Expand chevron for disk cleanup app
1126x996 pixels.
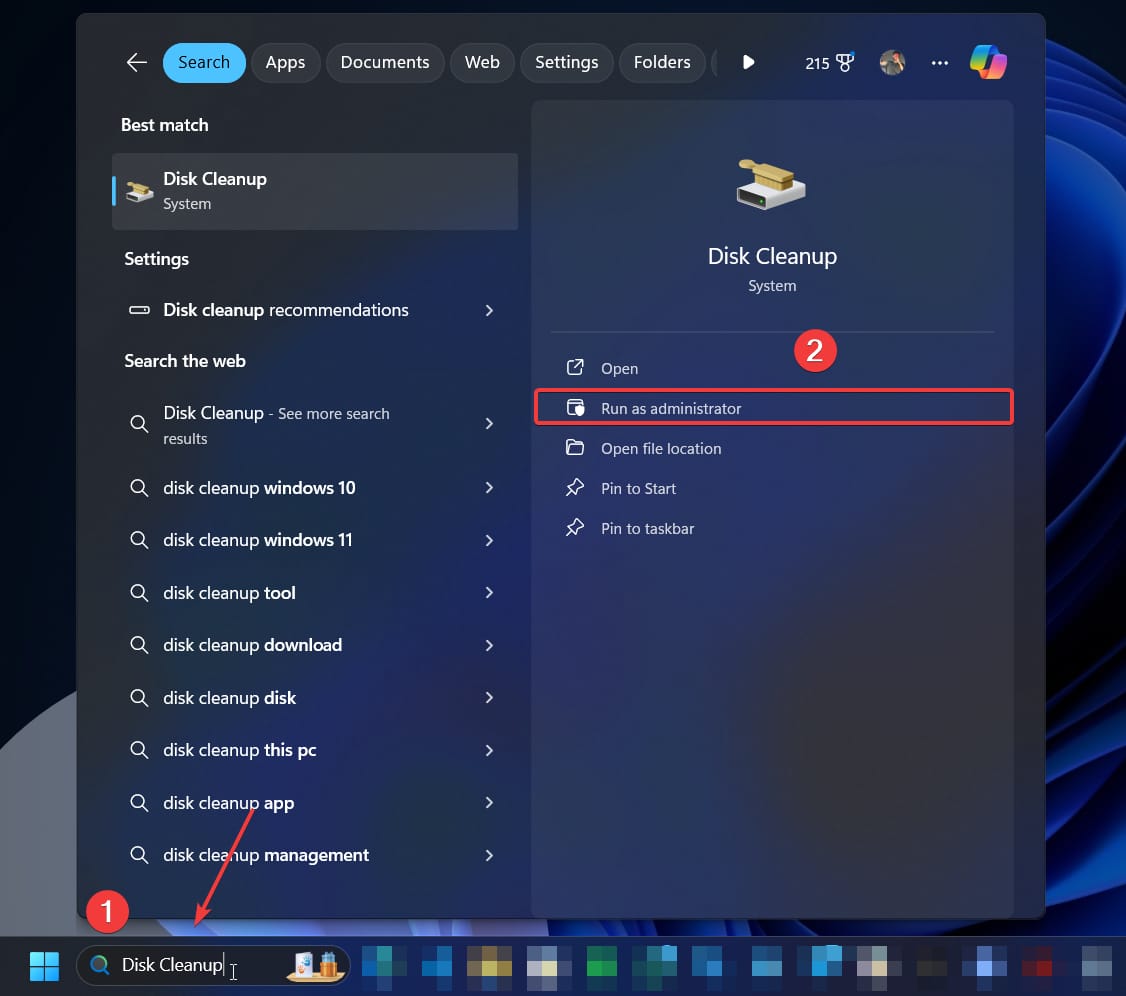(x=489, y=802)
